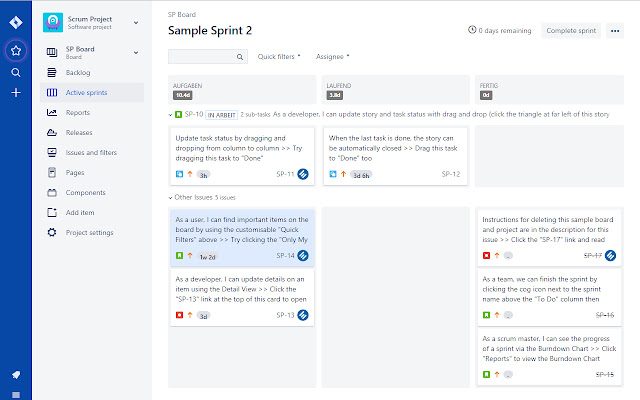Go to Reports in the sidebar
The image size is (640, 400).
78,113
